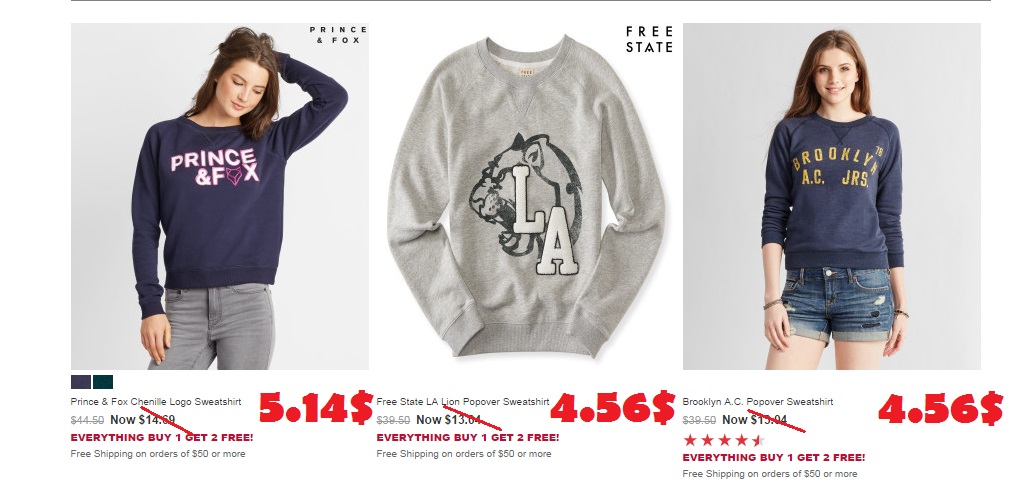The width and height of the screenshot is (1033, 483).
Task: Click the Buy 1 Get 2 Free promo under Free State
Action: coord(468,438)
